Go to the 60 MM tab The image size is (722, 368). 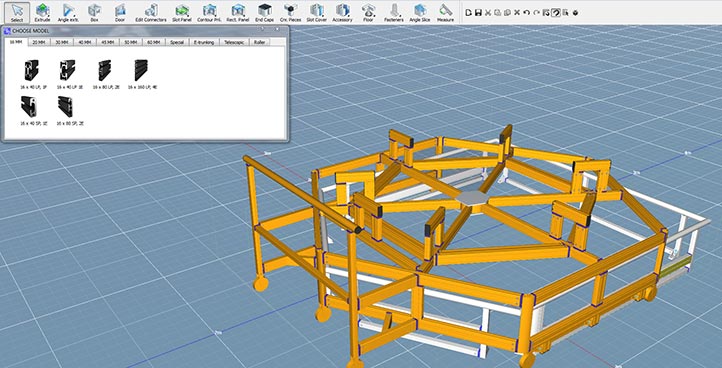click(x=154, y=42)
